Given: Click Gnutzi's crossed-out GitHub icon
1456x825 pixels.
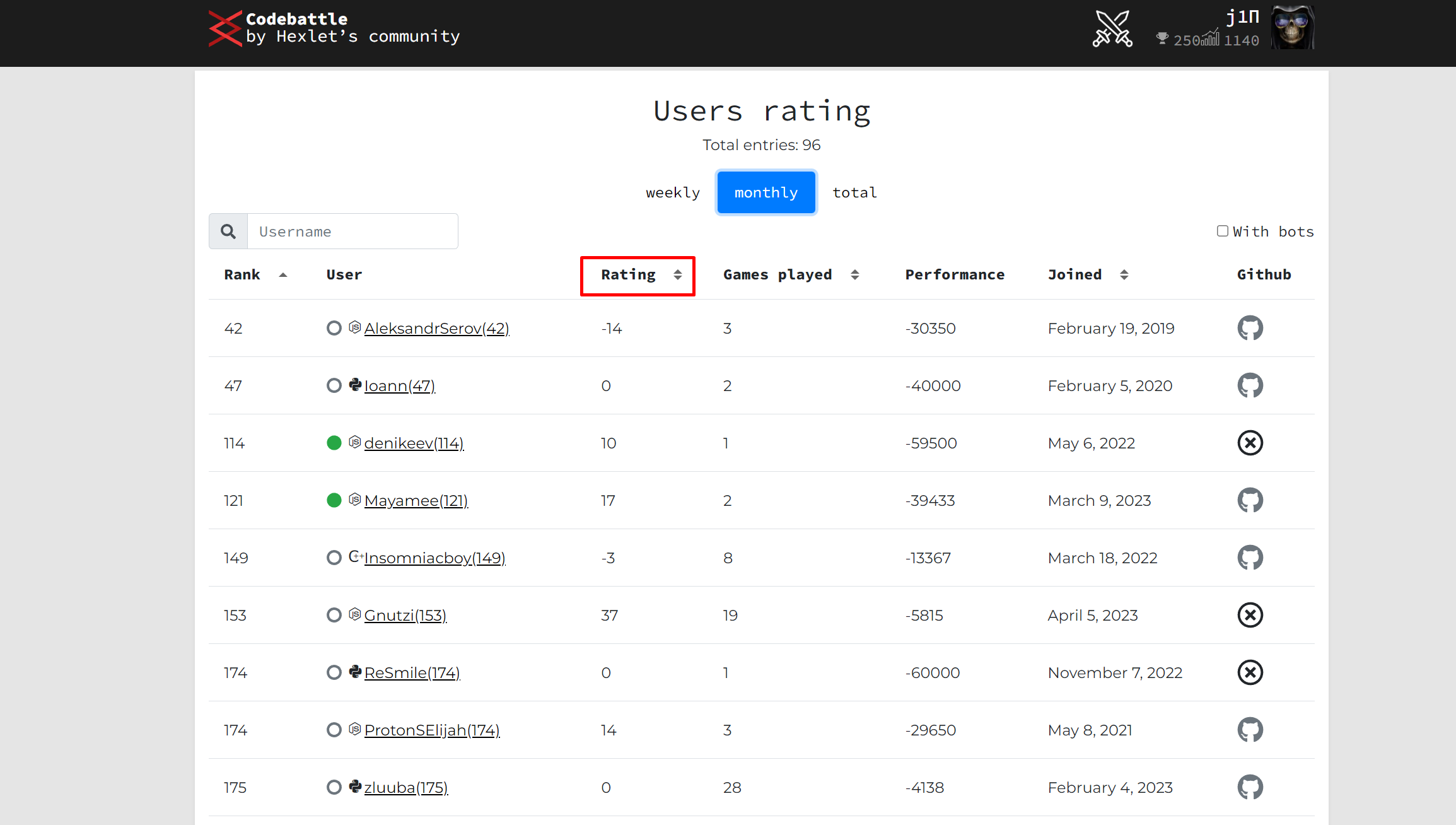Looking at the screenshot, I should tap(1250, 615).
